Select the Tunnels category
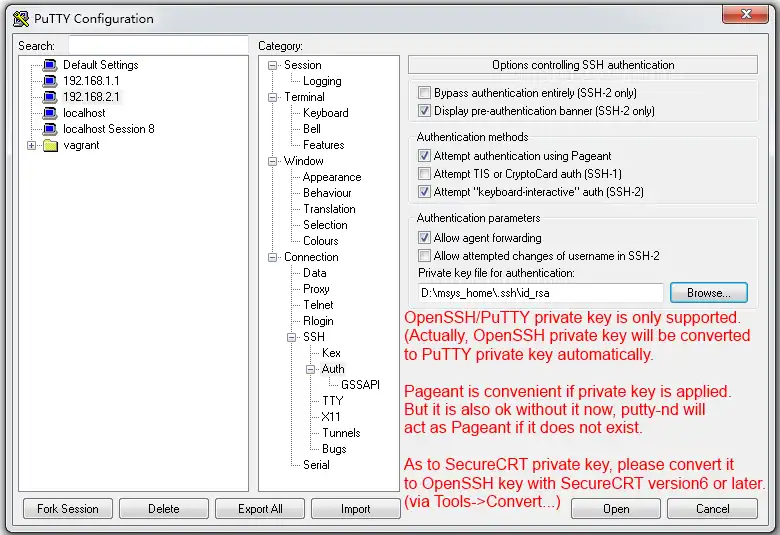 point(341,433)
